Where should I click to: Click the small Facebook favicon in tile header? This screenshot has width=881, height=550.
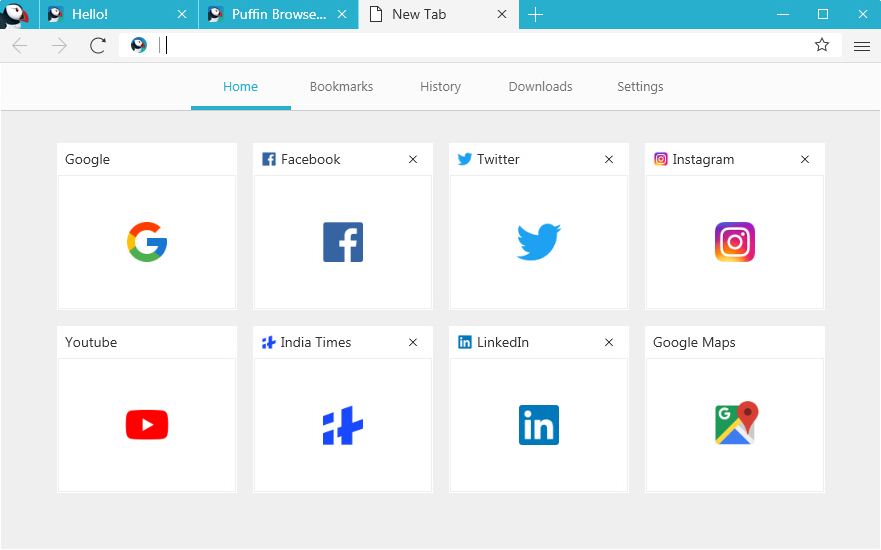coord(269,159)
